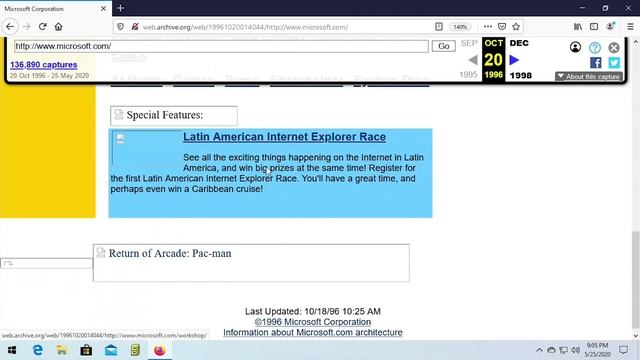Click the previous capture gray arrow
This screenshot has width=640, height=360.
[473, 60]
